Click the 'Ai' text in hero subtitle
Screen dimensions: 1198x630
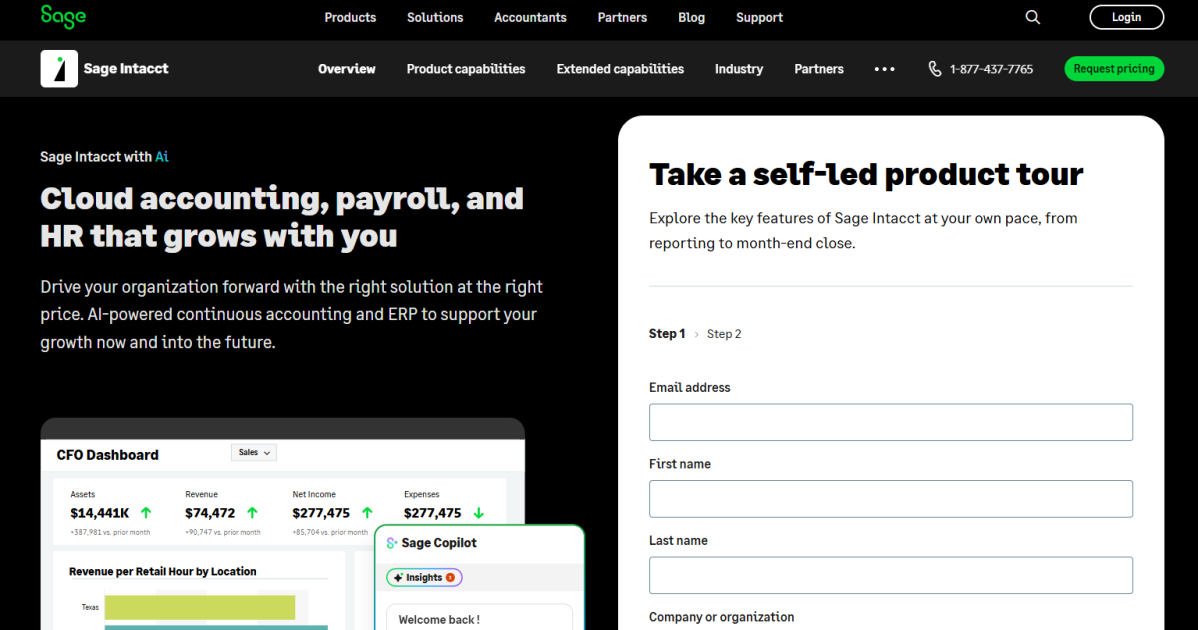click(162, 157)
